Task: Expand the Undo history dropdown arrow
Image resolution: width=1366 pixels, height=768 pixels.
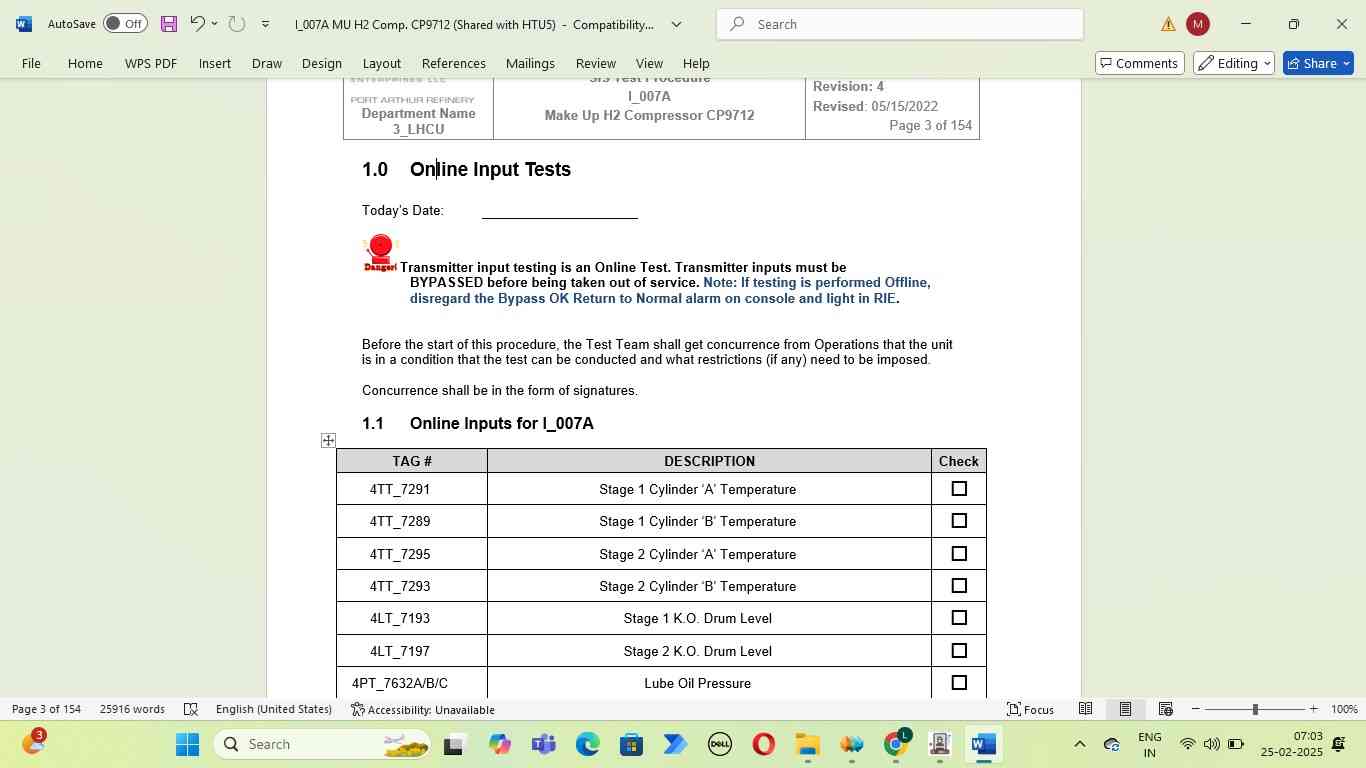Action: point(214,24)
